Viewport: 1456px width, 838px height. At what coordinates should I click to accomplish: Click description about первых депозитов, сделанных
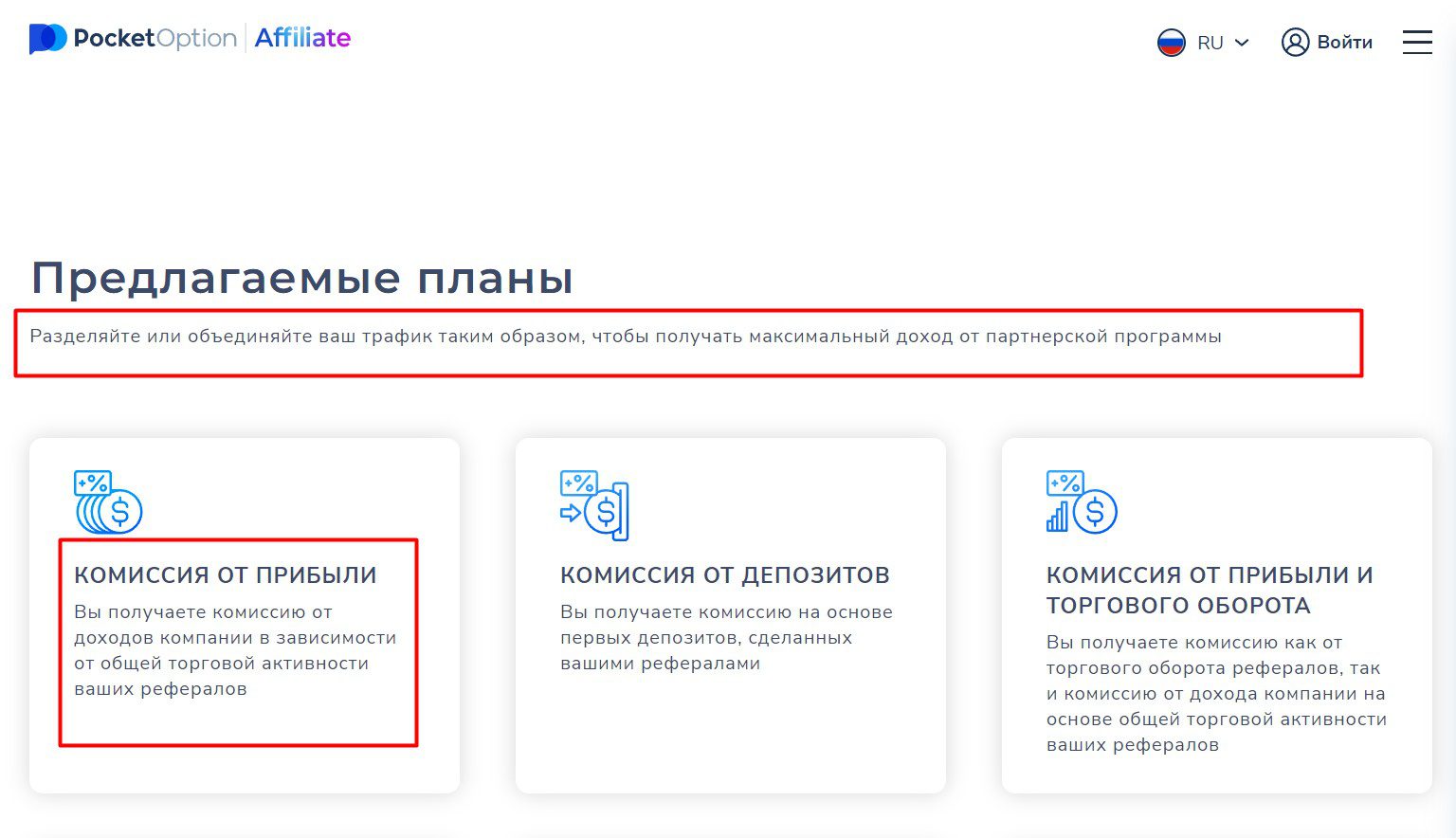(x=726, y=638)
